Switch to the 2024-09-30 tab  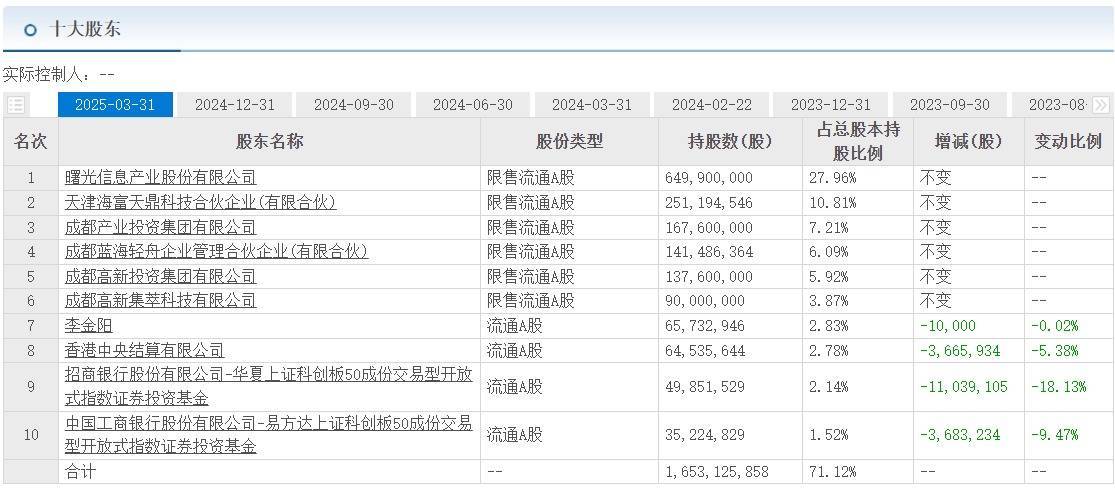pyautogui.click(x=353, y=105)
